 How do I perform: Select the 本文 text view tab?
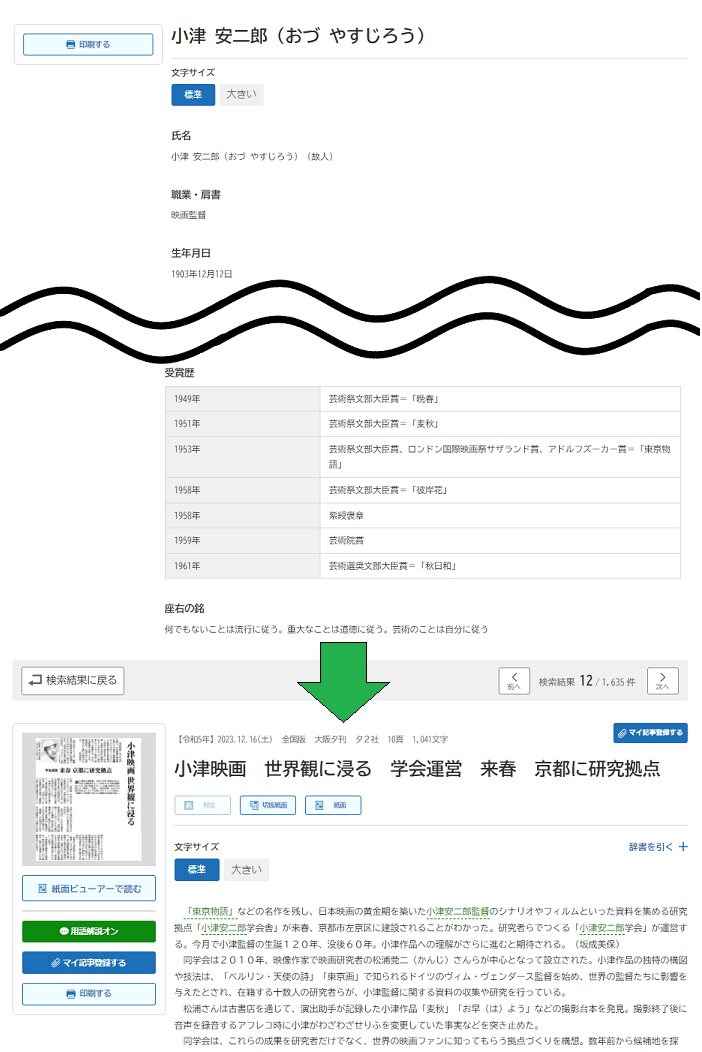(202, 805)
